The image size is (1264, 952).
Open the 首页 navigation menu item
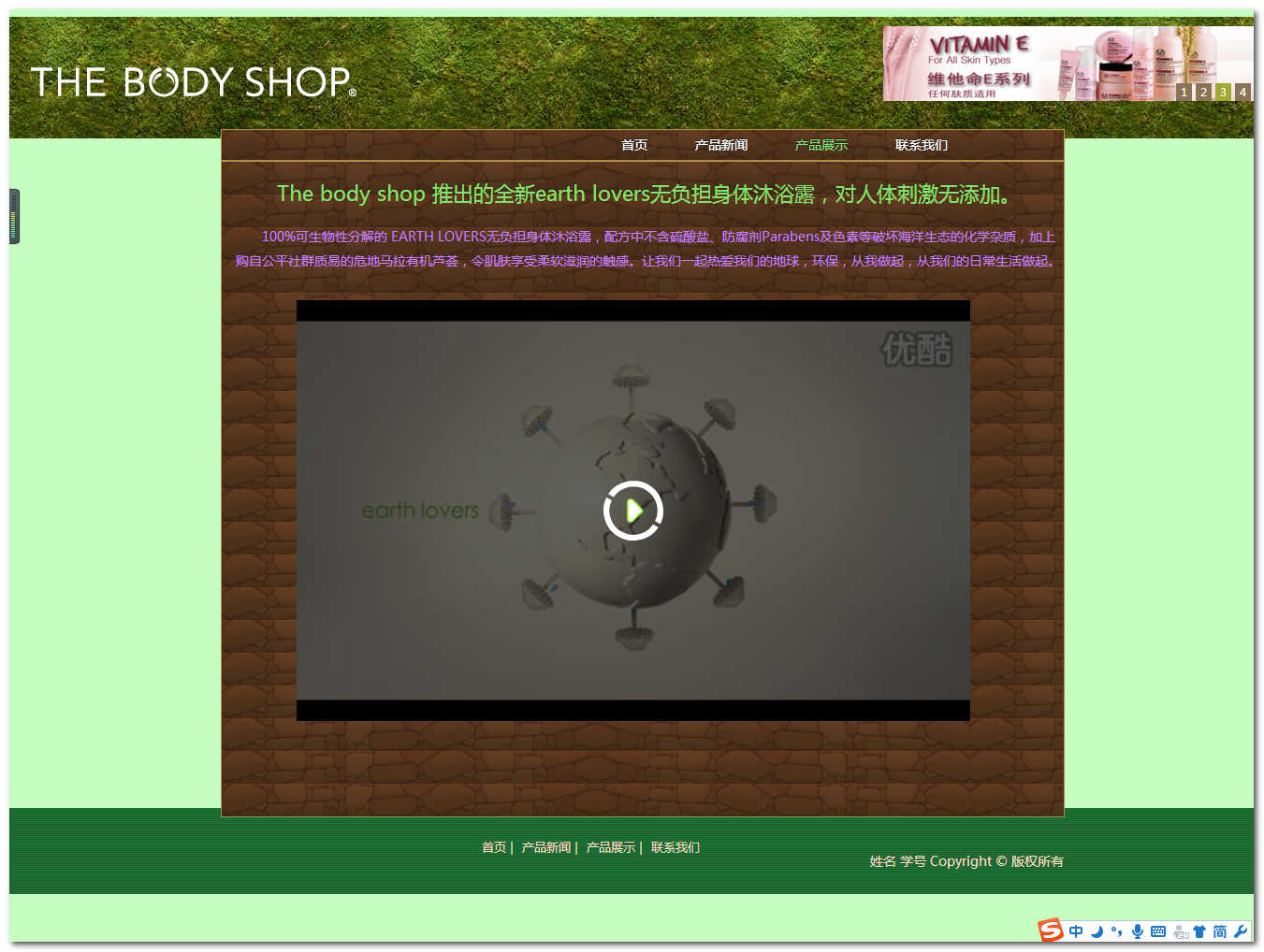click(x=634, y=145)
